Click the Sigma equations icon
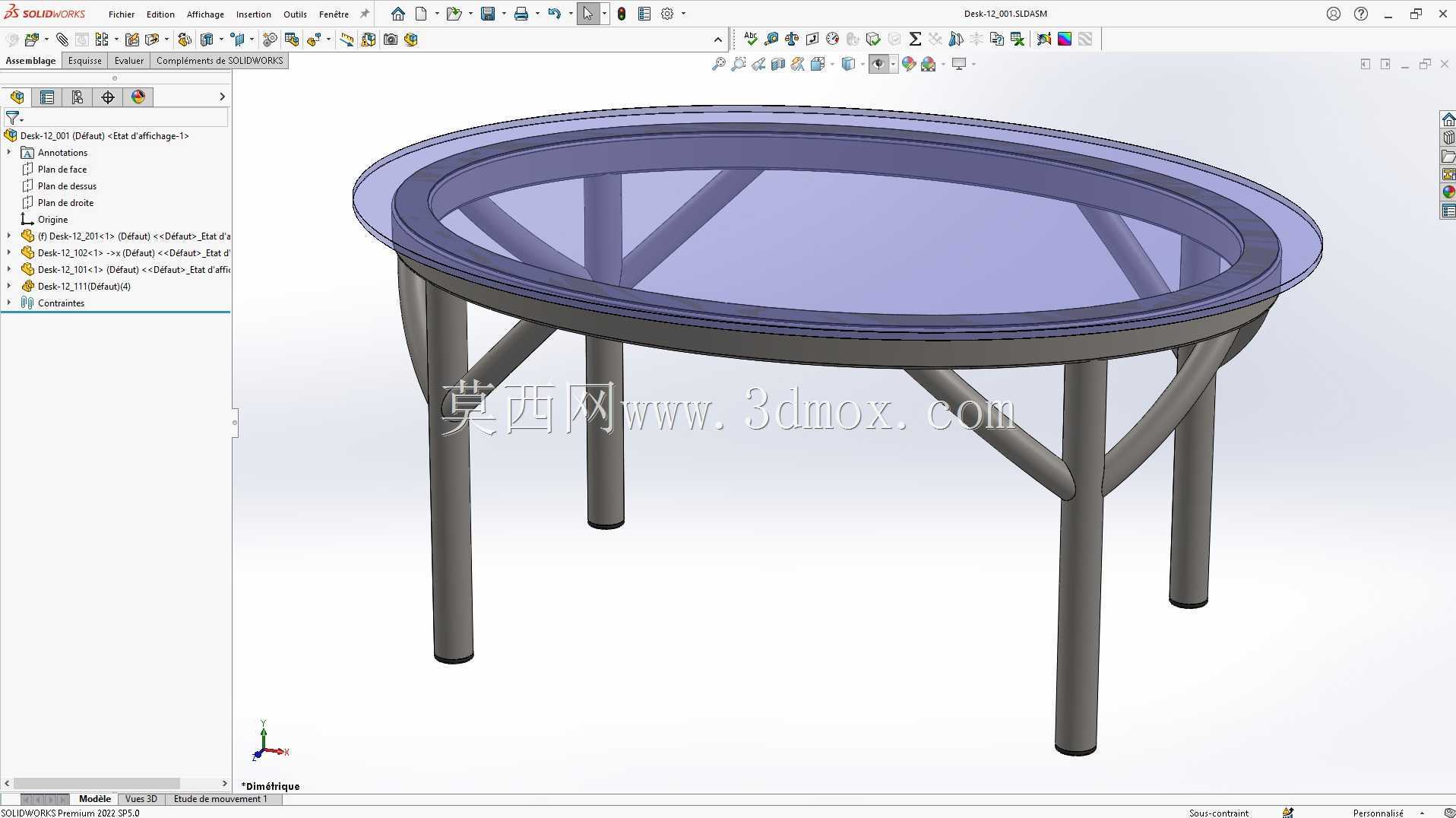This screenshot has width=1456, height=818. (x=915, y=39)
